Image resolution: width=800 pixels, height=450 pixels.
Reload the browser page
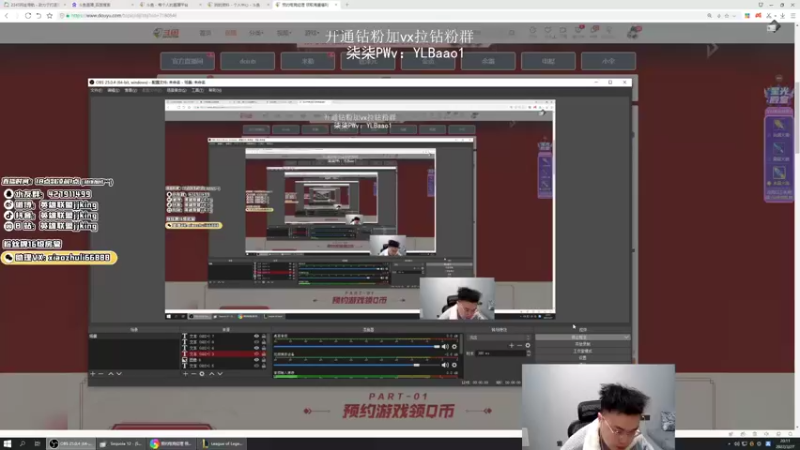click(28, 16)
